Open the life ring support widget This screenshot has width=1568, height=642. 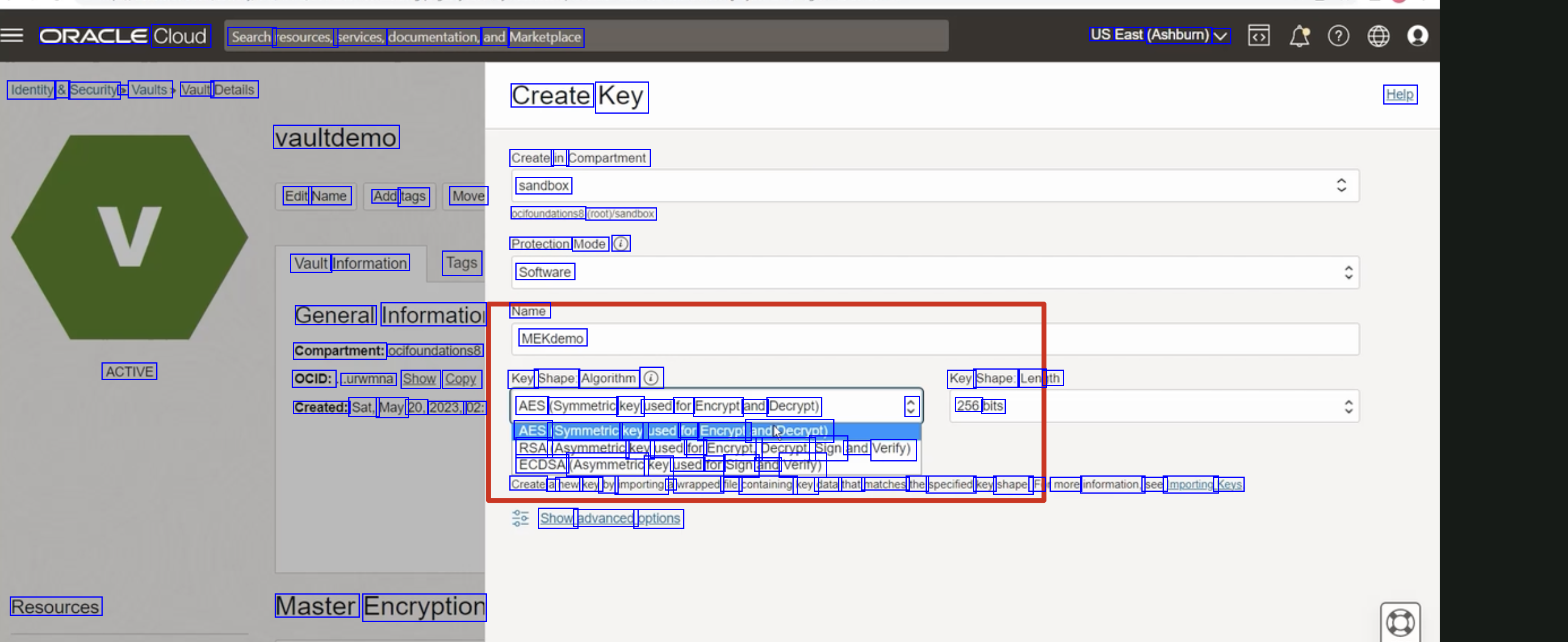tap(1400, 622)
